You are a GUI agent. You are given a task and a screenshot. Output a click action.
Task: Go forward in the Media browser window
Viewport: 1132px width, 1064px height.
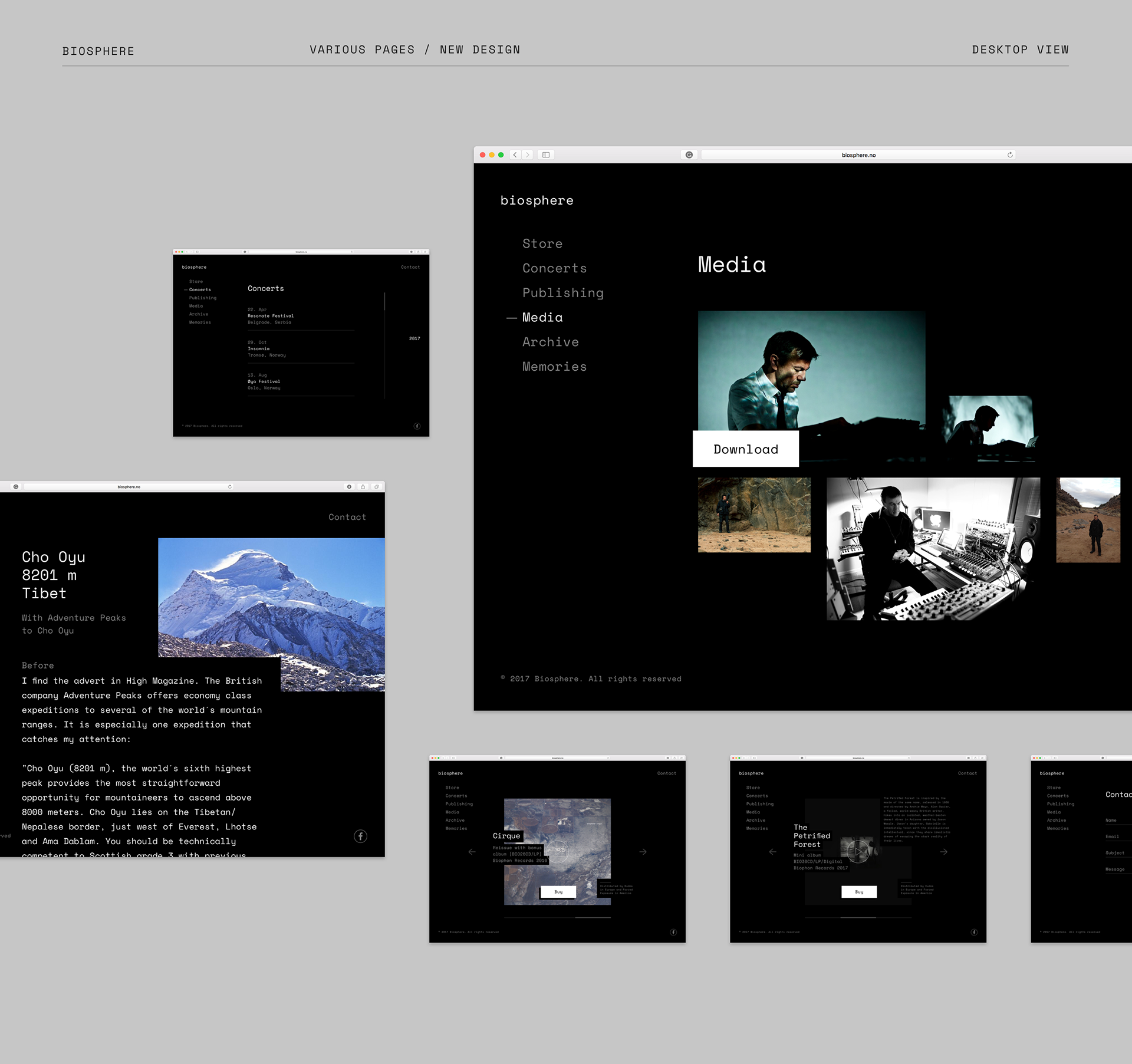528,155
